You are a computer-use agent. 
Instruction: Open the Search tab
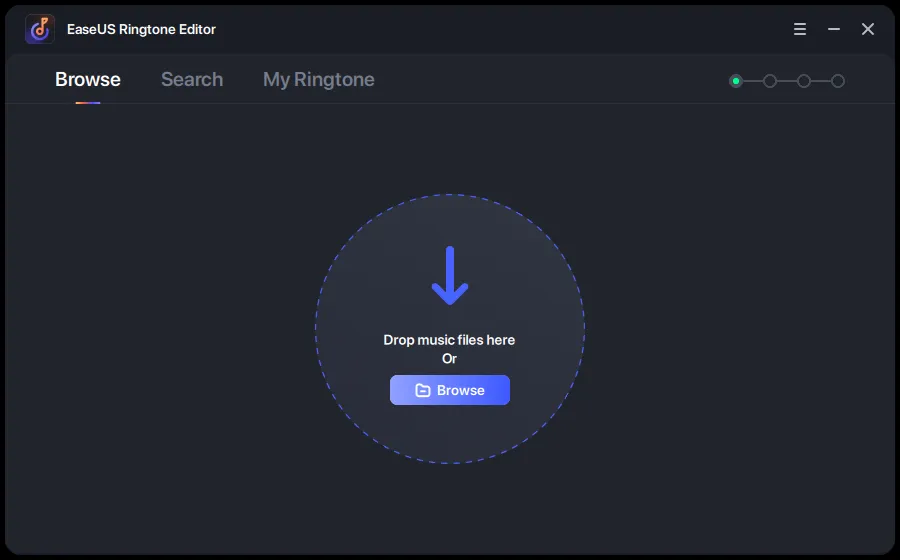click(x=192, y=80)
